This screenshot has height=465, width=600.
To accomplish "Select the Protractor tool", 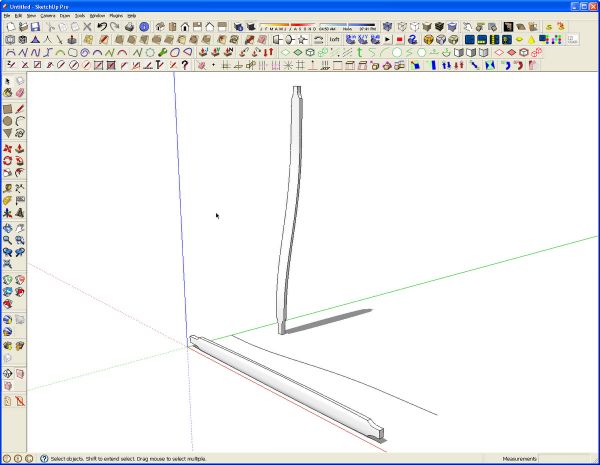I will point(7,201).
